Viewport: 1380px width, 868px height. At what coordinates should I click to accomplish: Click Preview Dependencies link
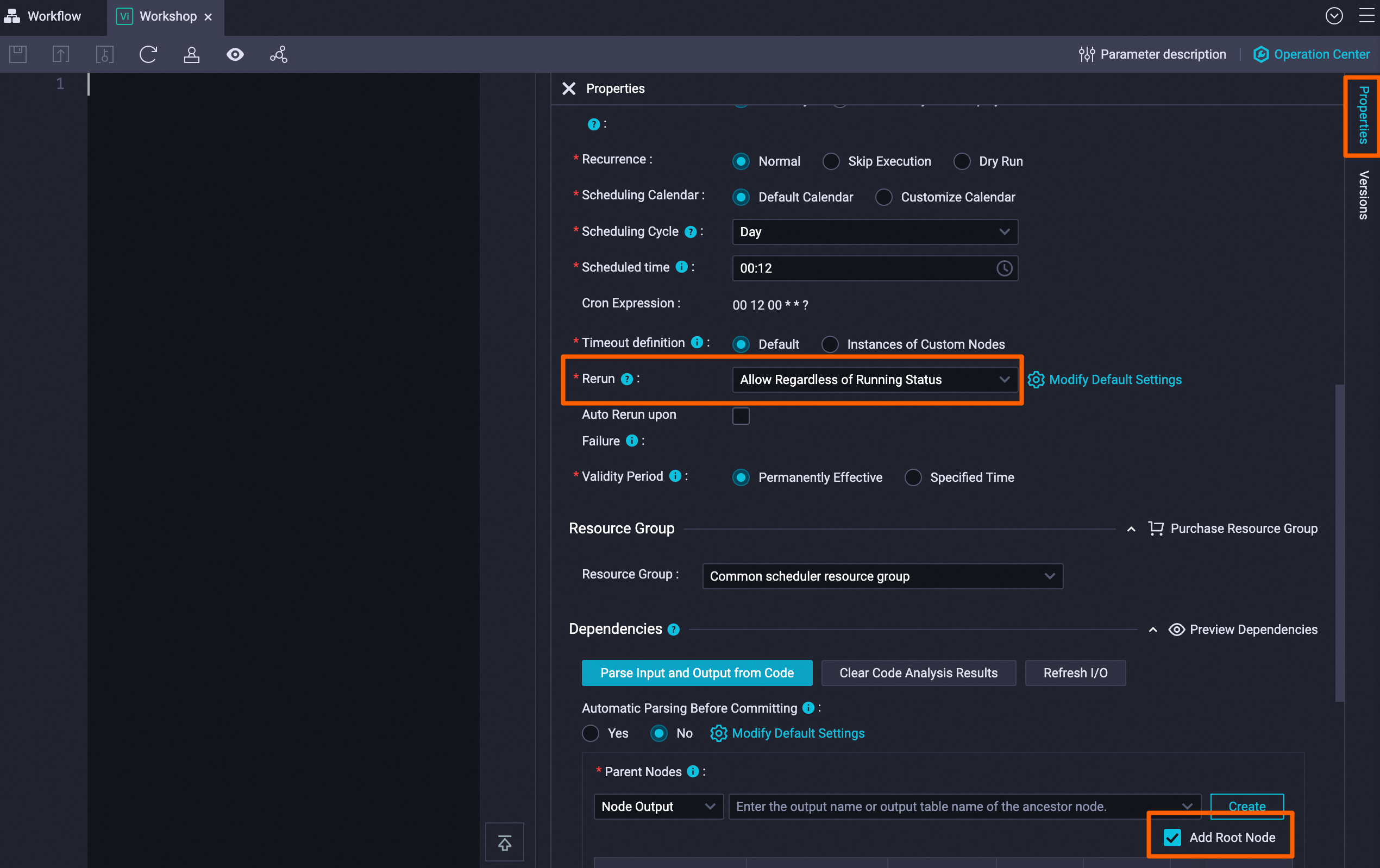1243,630
